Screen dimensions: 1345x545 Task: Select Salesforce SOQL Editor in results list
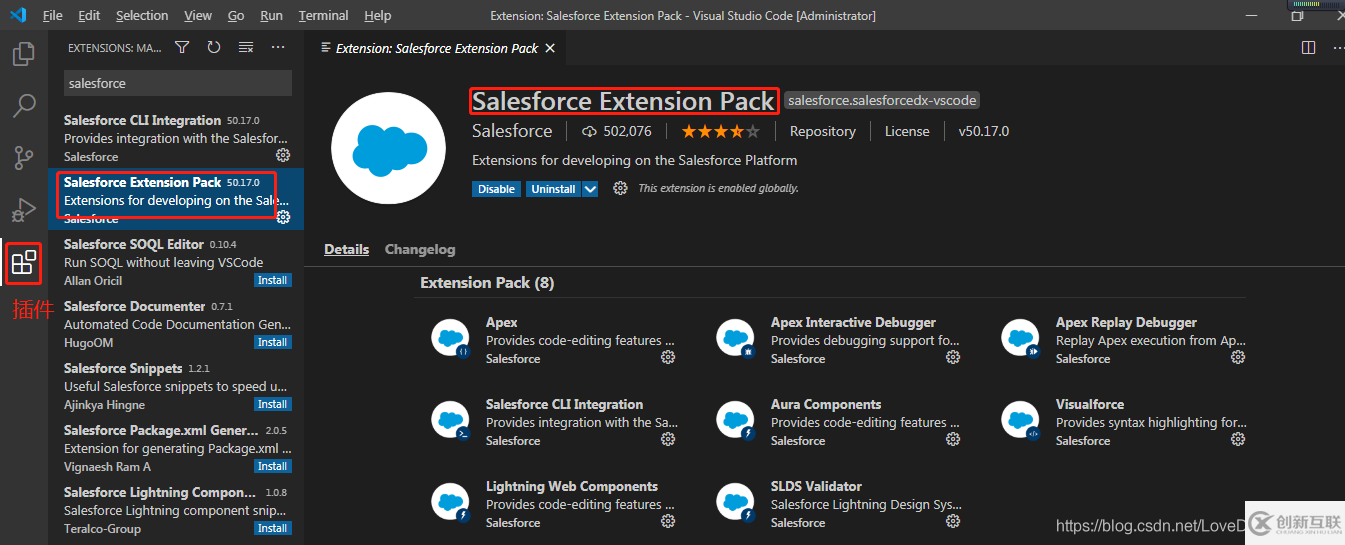176,262
